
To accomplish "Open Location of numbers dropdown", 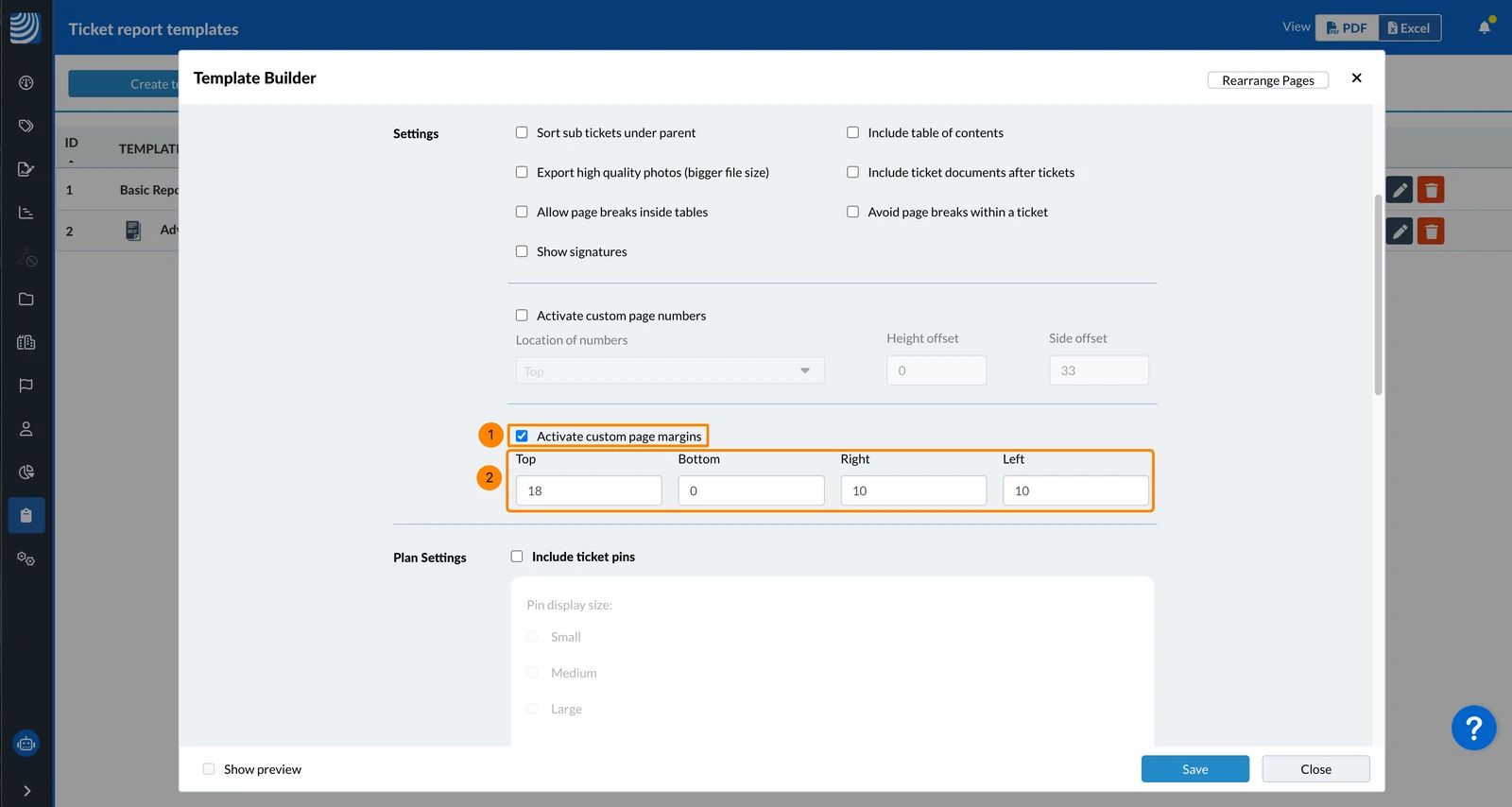I will 670,370.
